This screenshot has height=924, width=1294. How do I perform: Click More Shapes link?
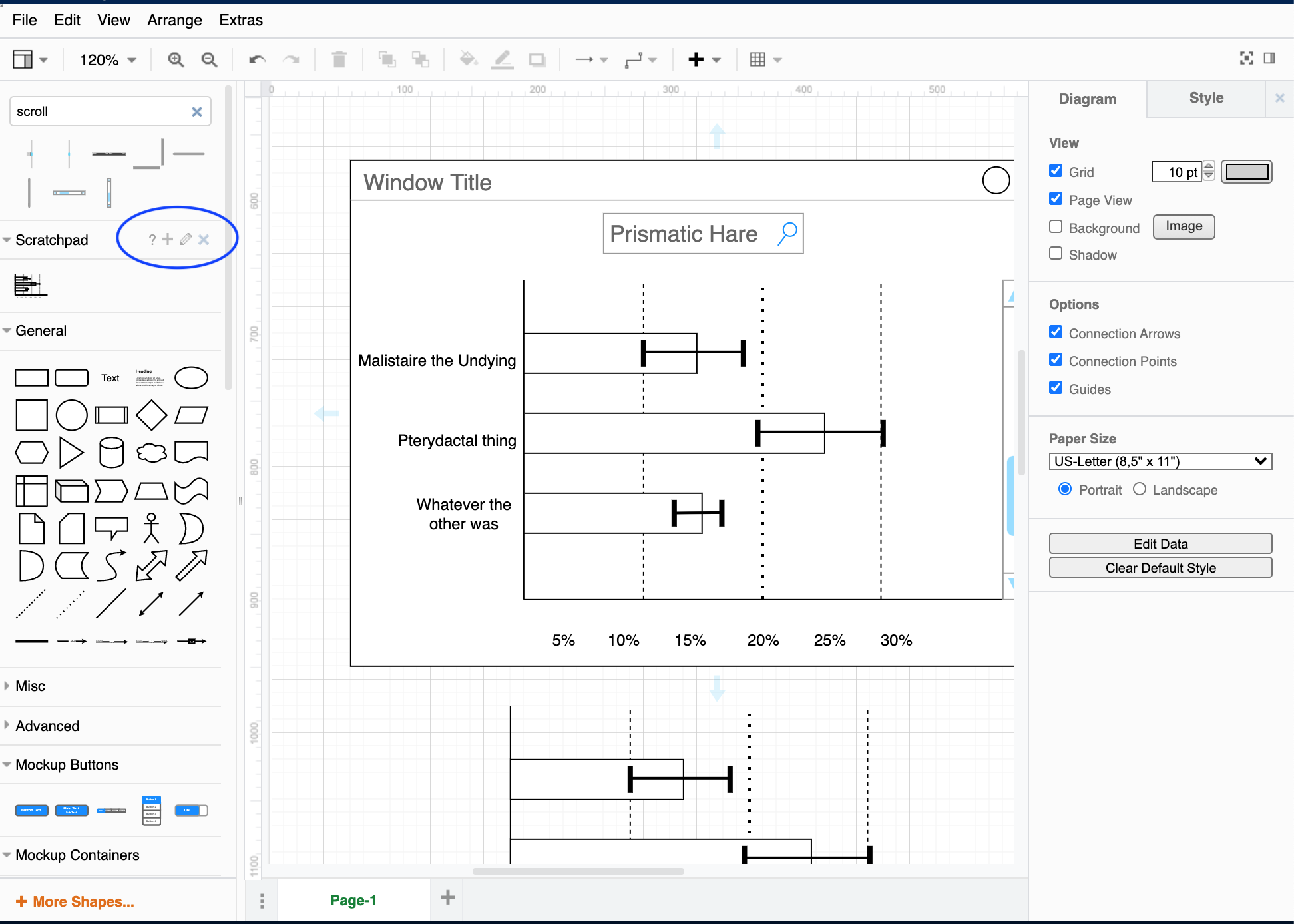tap(75, 901)
